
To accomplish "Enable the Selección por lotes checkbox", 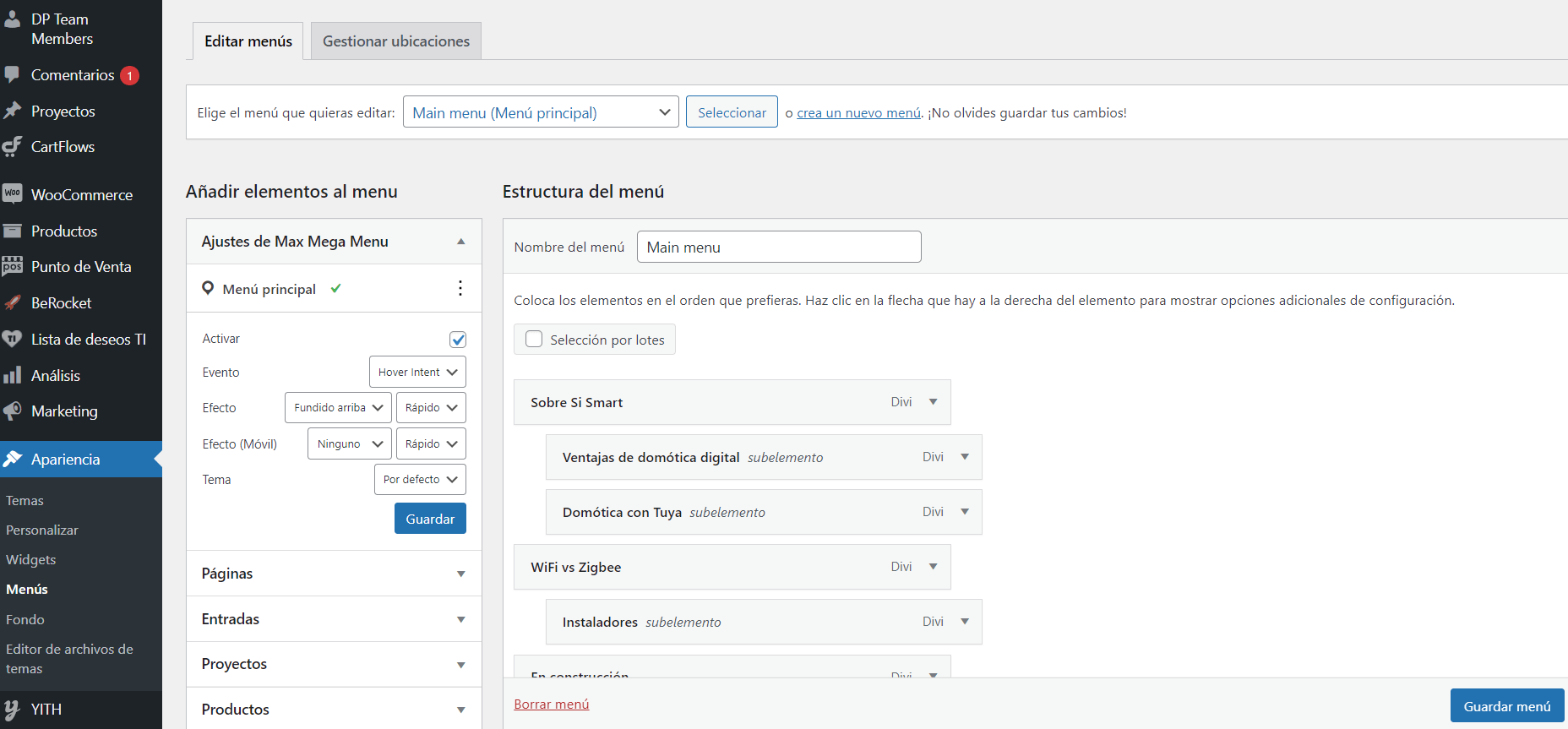I will [x=534, y=340].
